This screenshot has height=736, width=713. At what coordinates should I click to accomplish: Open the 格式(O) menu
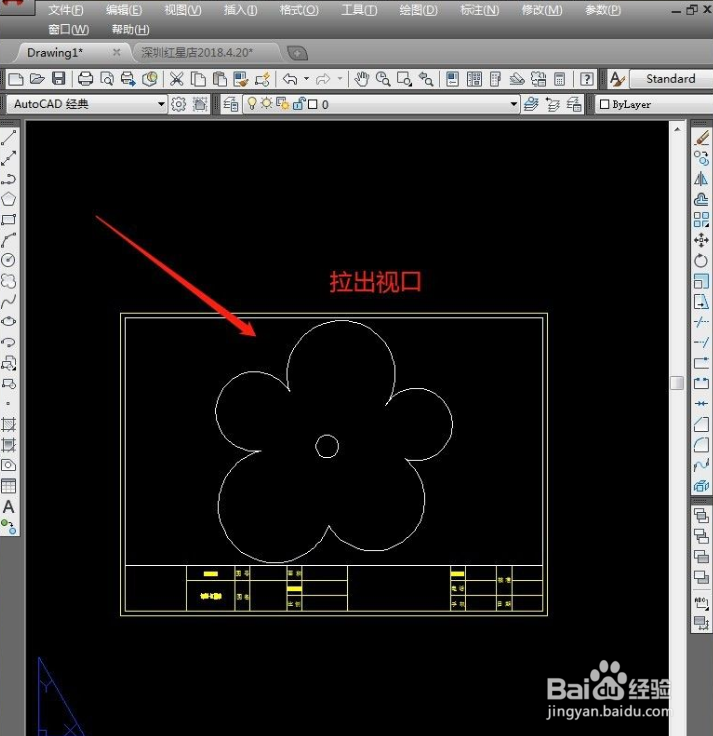(x=299, y=10)
